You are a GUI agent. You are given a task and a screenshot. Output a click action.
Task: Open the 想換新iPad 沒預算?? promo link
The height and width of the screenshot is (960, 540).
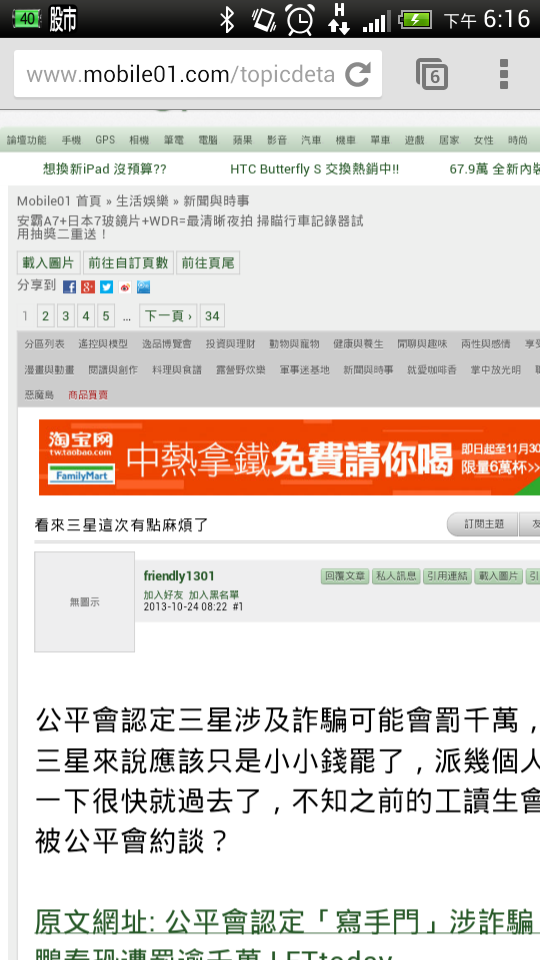point(105,169)
